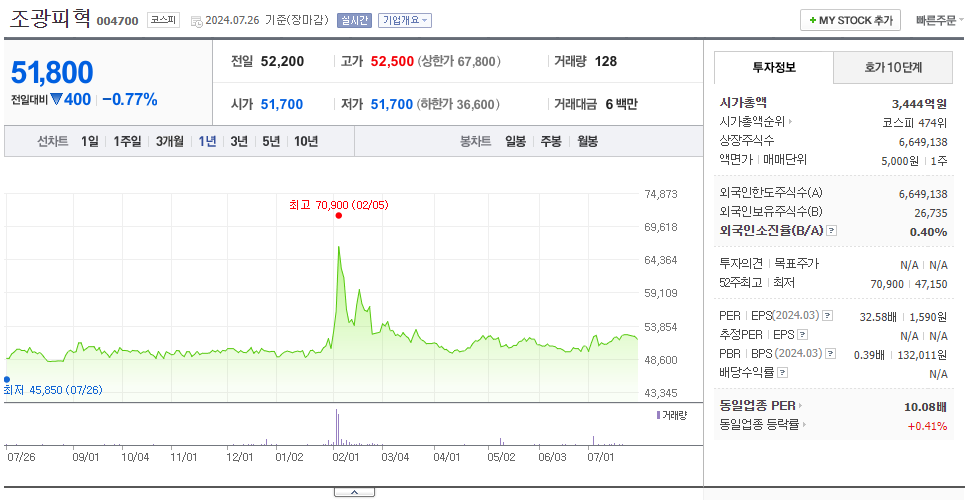Click the 하한가 36,600 text
The image size is (968, 500).
(458, 104)
